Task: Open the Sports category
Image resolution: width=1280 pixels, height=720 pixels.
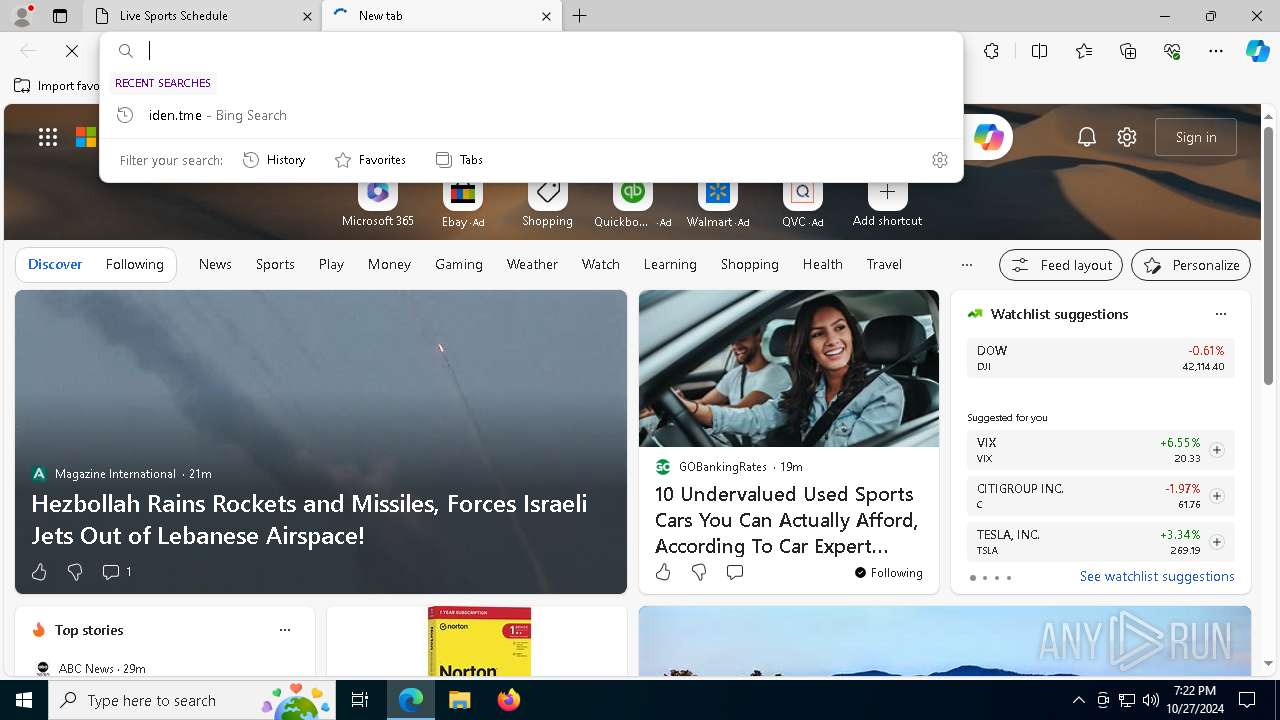Action: pyautogui.click(x=275, y=265)
